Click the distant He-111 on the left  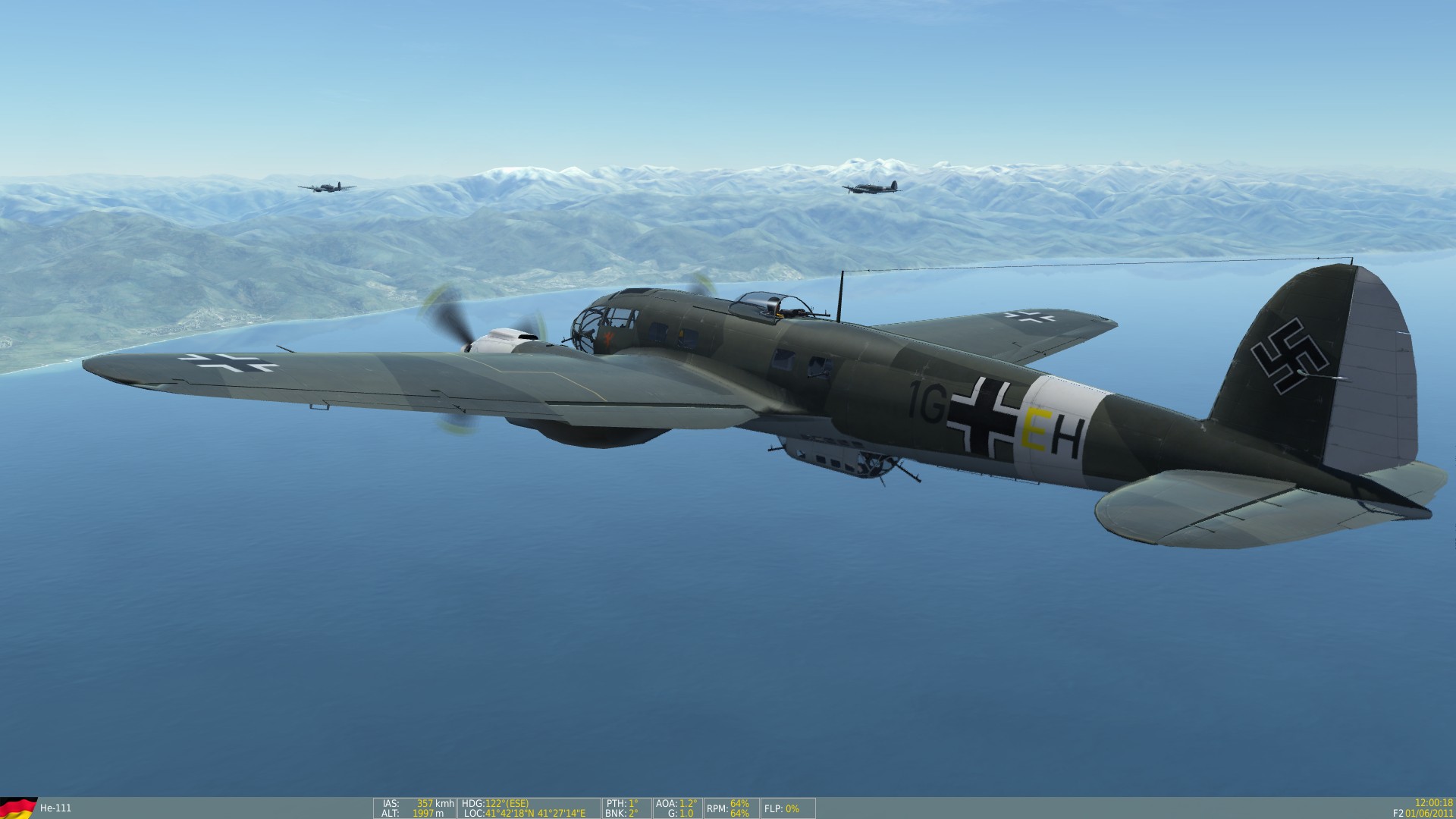point(327,187)
